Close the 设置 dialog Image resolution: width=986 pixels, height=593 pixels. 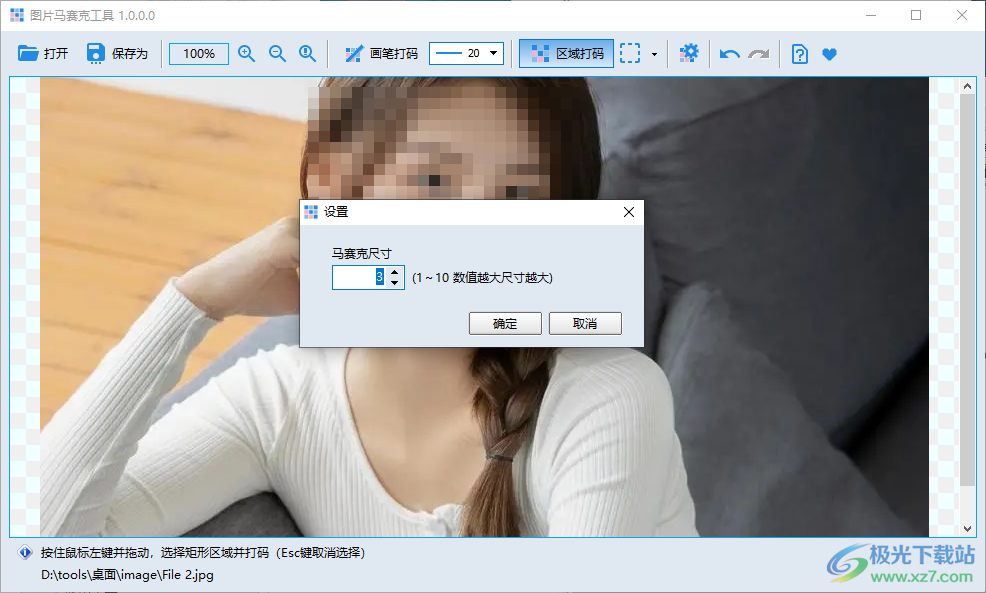click(x=629, y=212)
